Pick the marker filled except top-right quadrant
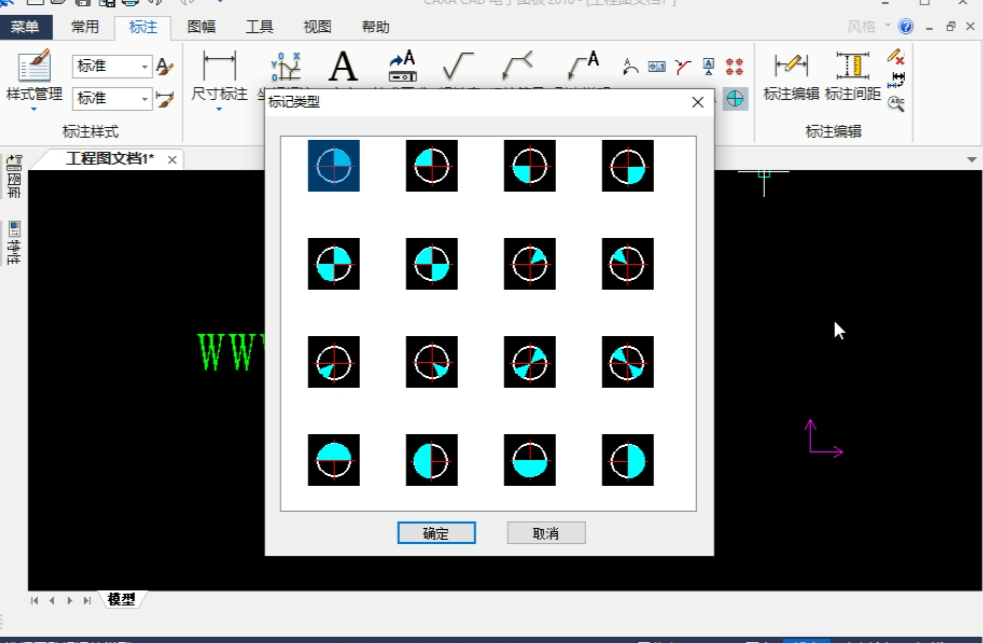The image size is (983, 643). pos(431,264)
